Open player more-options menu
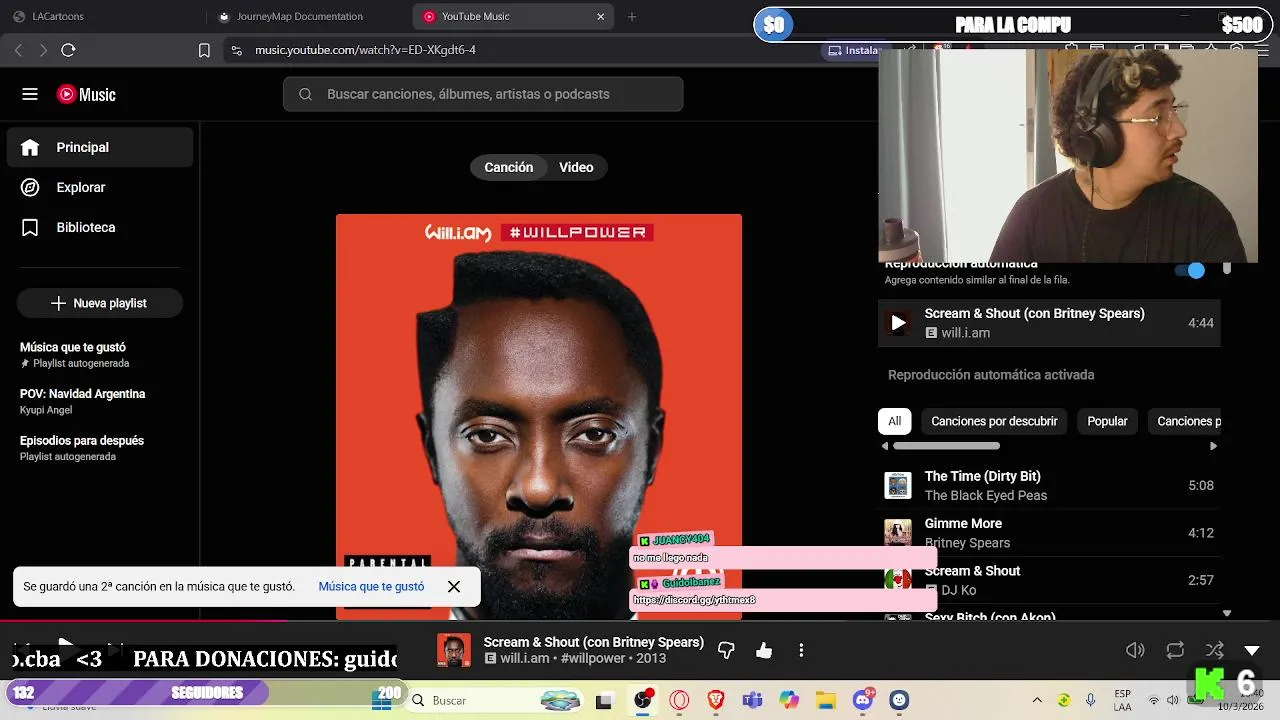 (801, 650)
